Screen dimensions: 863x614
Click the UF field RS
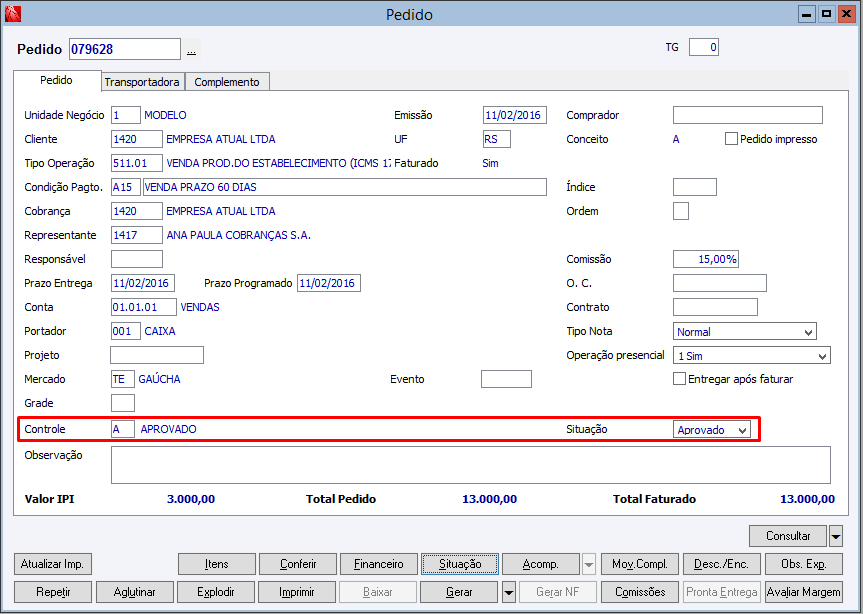tap(496, 139)
